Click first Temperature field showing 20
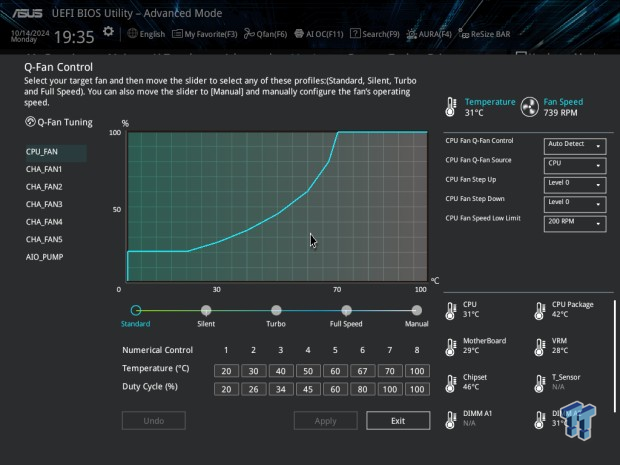The height and width of the screenshot is (465, 620). coord(226,369)
